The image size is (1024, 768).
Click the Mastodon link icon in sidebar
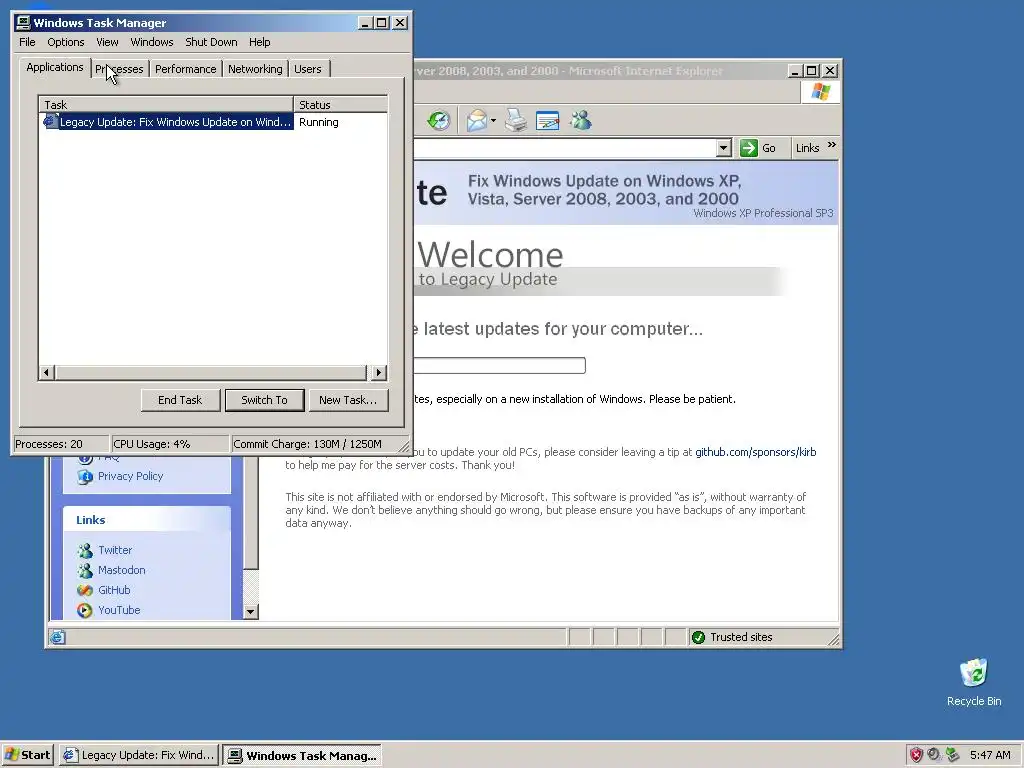click(85, 570)
